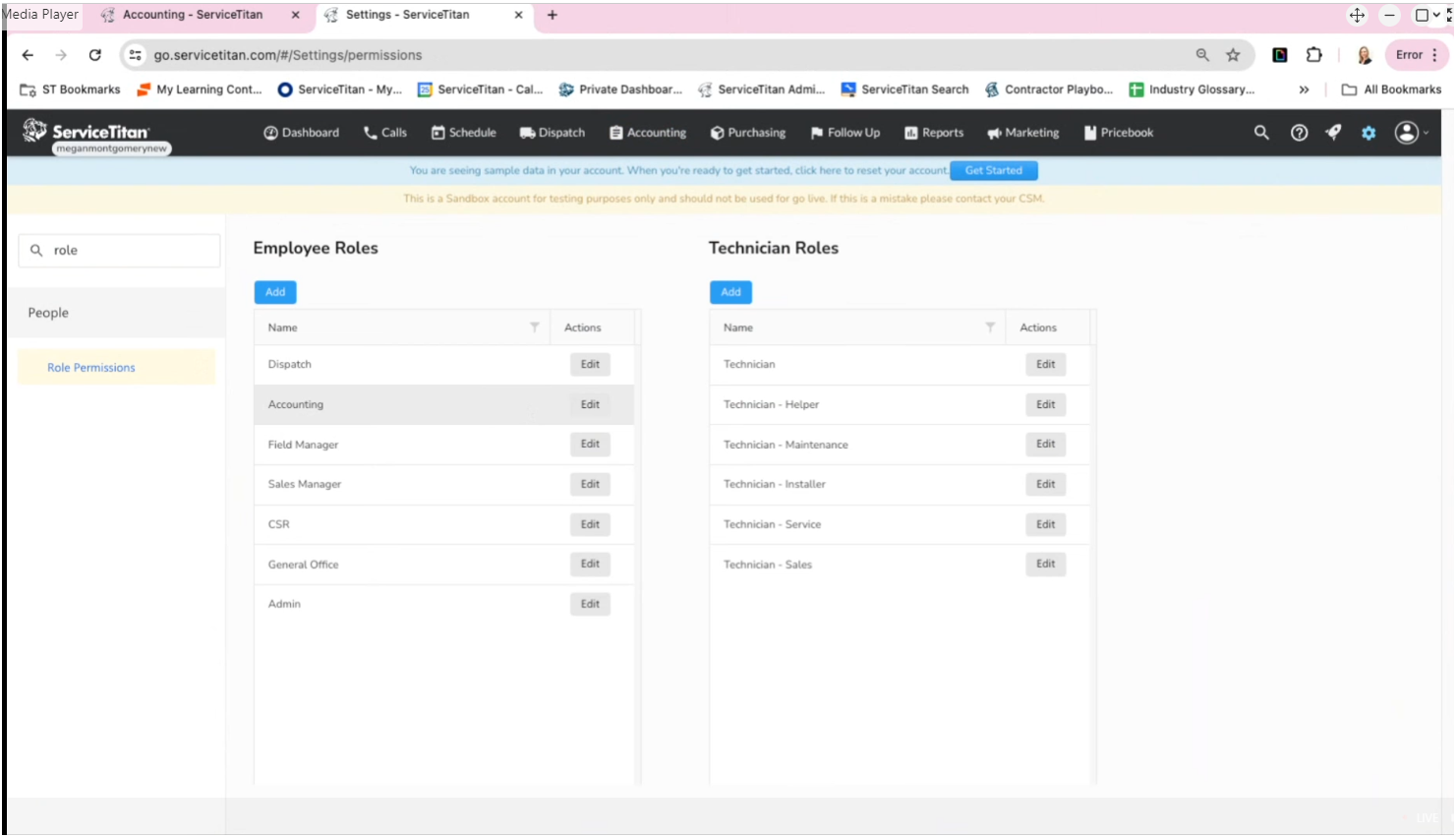1456x837 pixels.
Task: Open a new browser tab
Action: (x=553, y=15)
